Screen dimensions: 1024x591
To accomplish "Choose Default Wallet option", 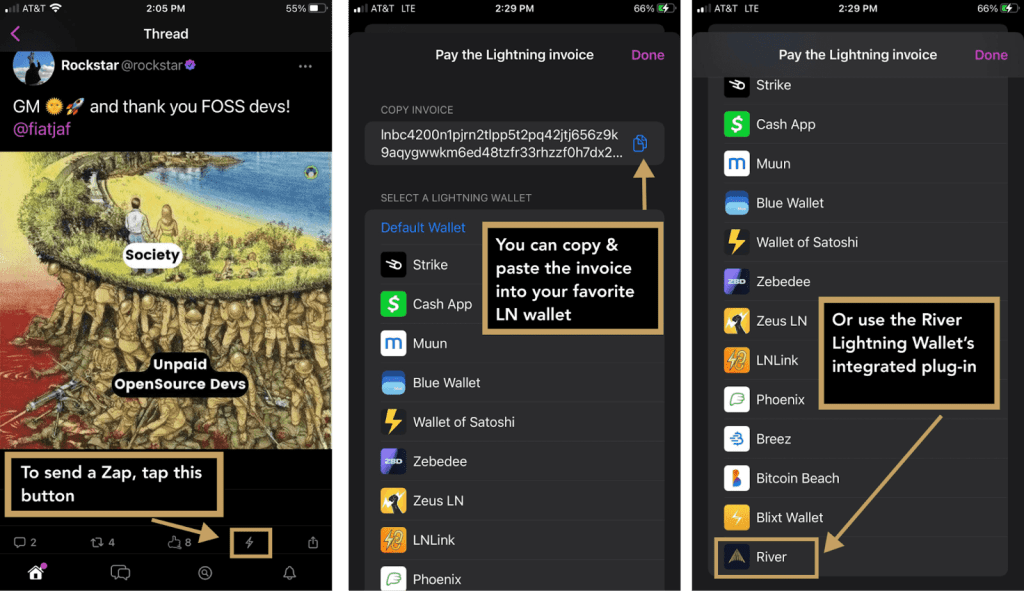I will 423,227.
